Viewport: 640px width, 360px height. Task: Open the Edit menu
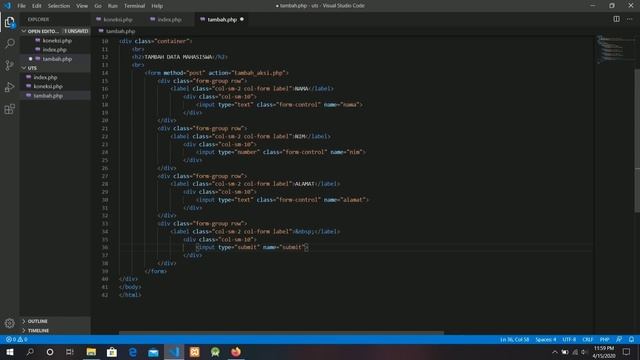[x=37, y=6]
